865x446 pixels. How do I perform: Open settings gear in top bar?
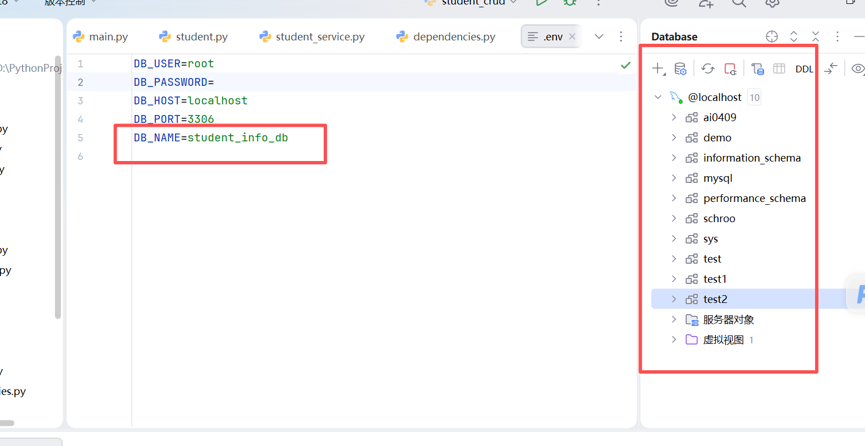773,3
